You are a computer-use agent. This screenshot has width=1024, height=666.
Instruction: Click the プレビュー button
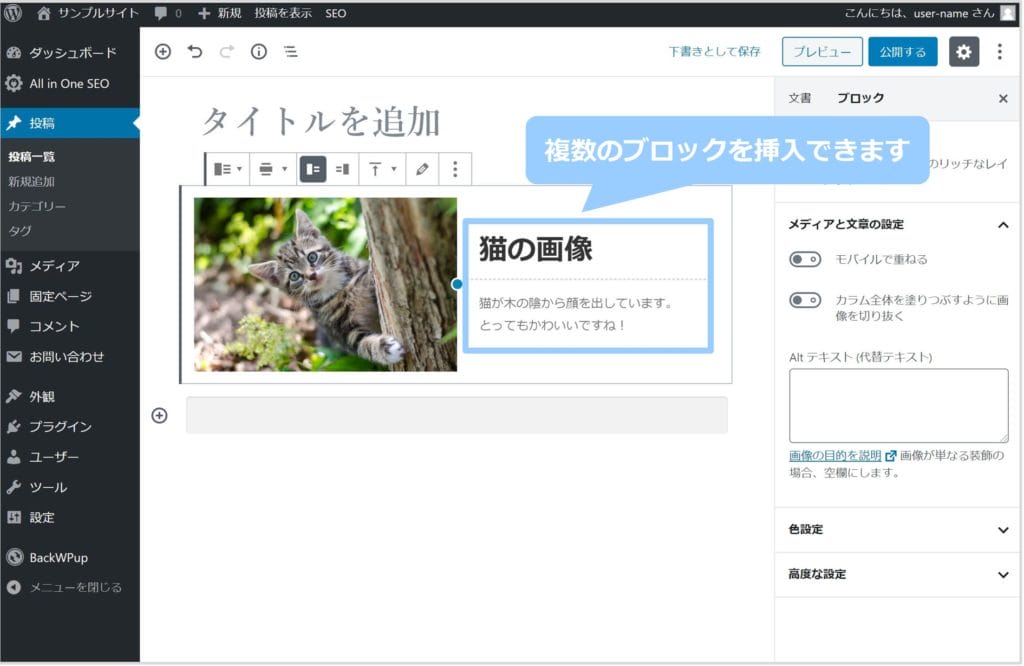click(x=822, y=52)
